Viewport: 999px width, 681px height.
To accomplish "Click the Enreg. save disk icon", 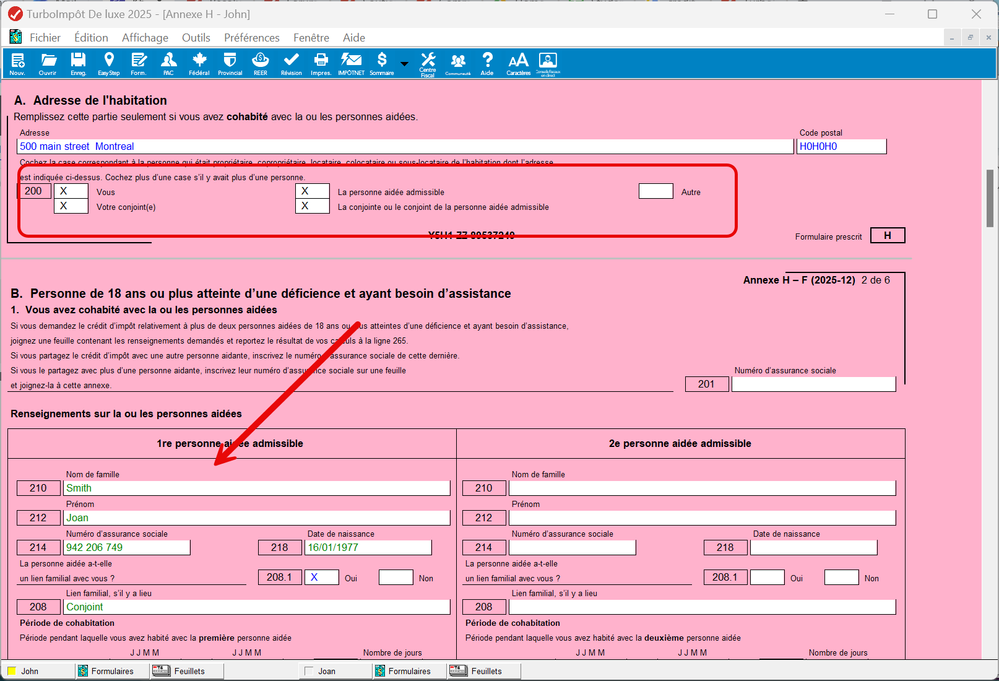I will 78,64.
